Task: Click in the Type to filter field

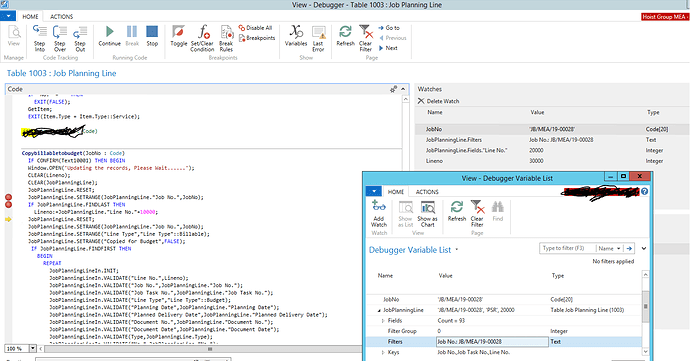Action: (x=568, y=248)
